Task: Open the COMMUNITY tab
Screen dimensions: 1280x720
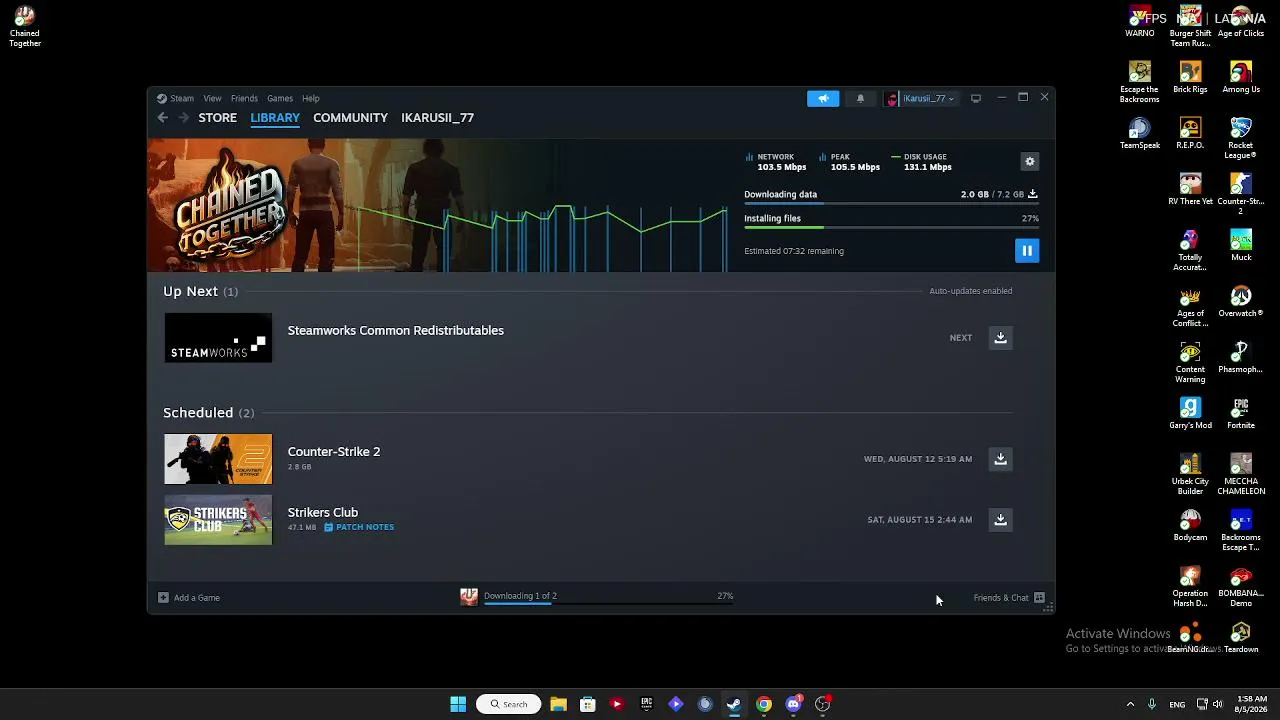Action: [350, 118]
